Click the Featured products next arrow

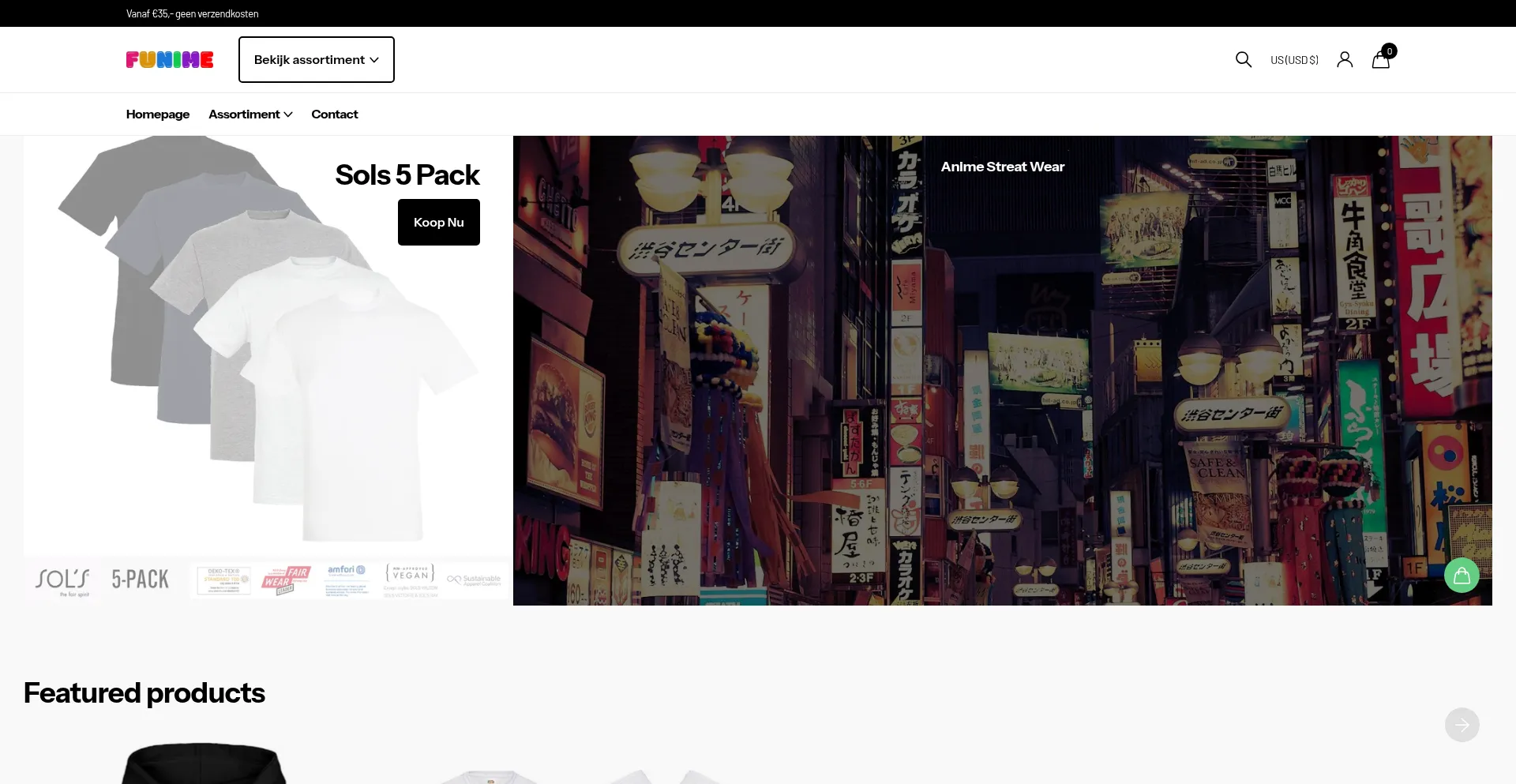pos(1462,725)
